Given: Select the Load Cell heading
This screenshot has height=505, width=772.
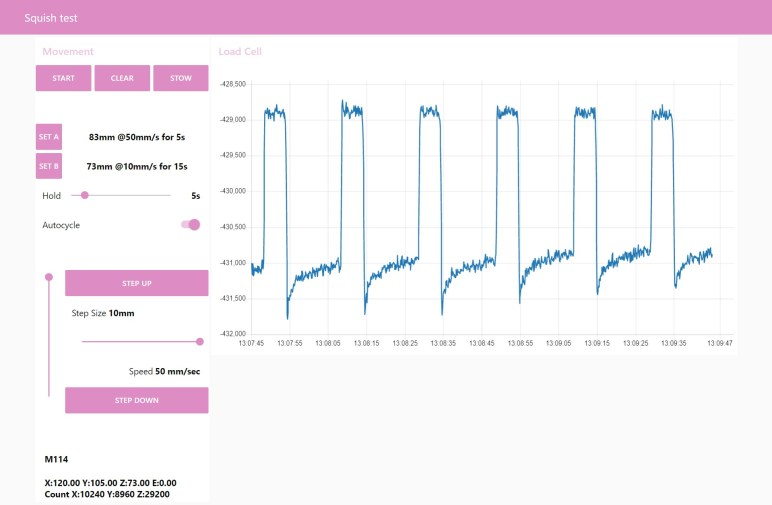Looking at the screenshot, I should (x=240, y=51).
